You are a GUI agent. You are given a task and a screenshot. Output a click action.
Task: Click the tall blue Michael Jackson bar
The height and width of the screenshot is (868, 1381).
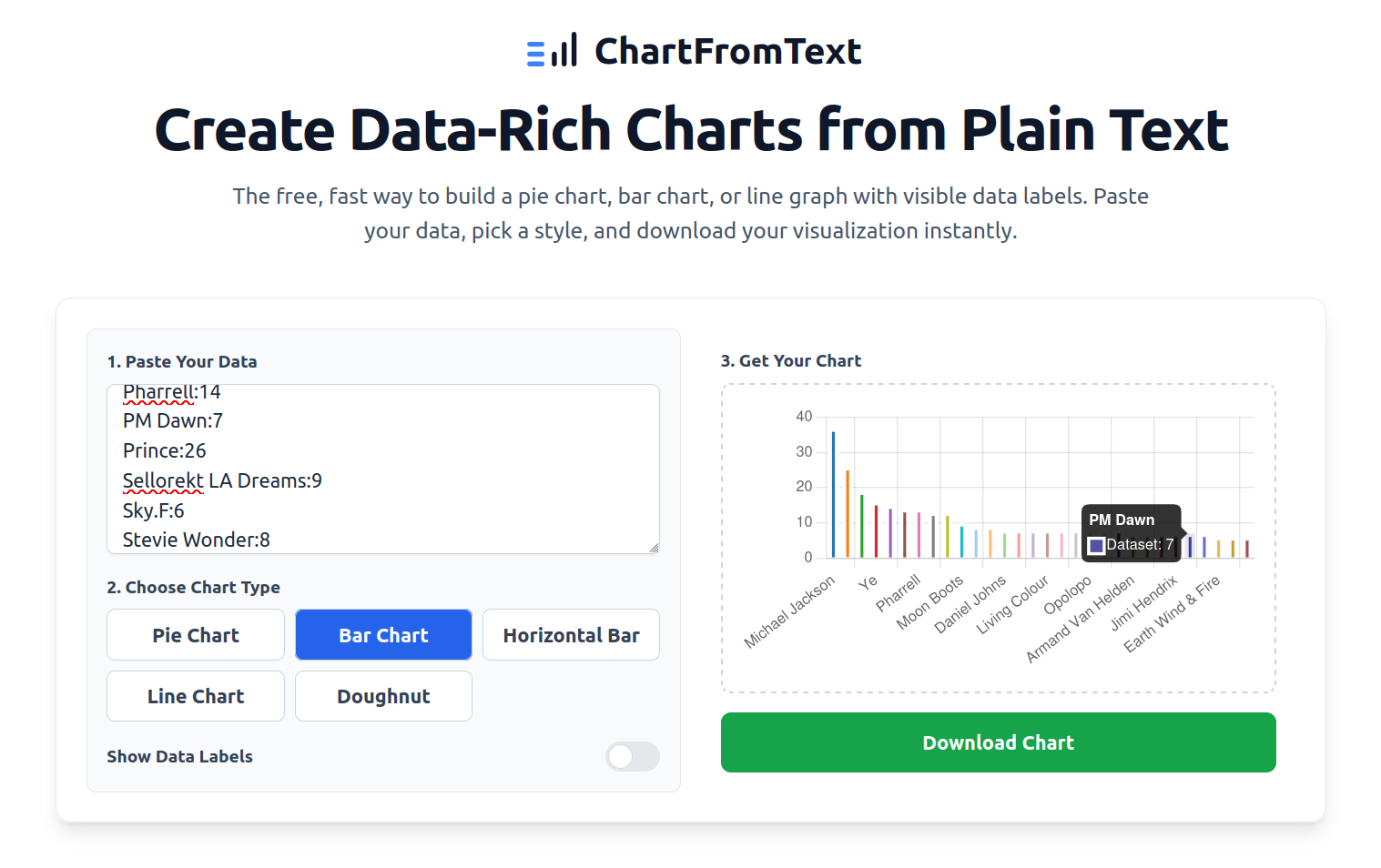[833, 494]
